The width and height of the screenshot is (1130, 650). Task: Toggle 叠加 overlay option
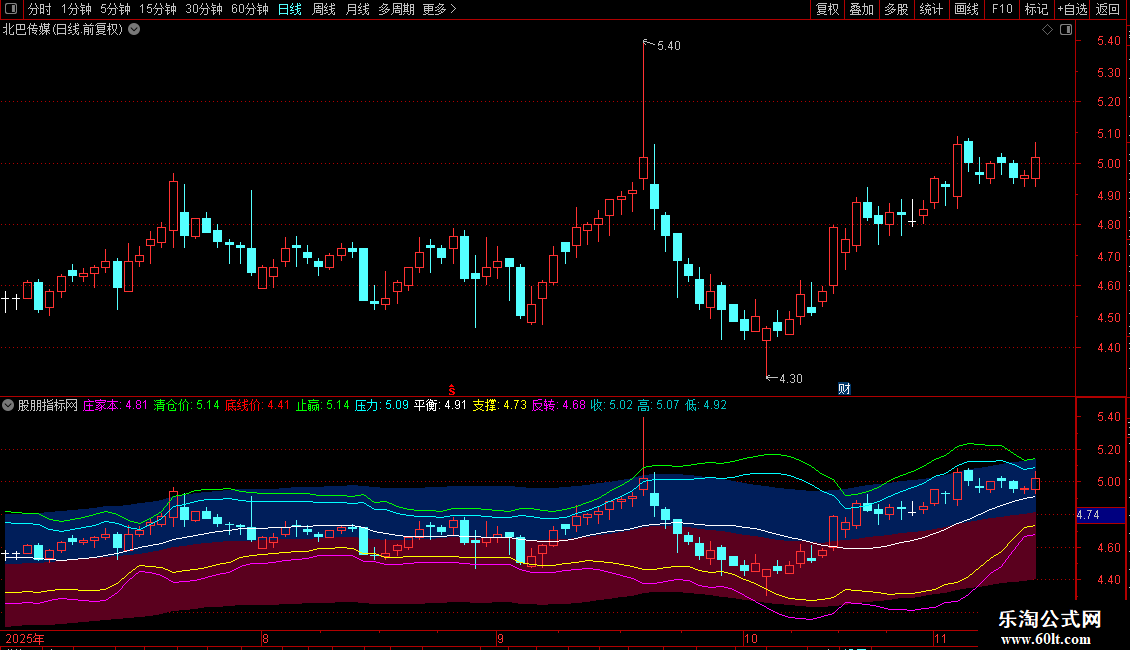pyautogui.click(x=861, y=10)
